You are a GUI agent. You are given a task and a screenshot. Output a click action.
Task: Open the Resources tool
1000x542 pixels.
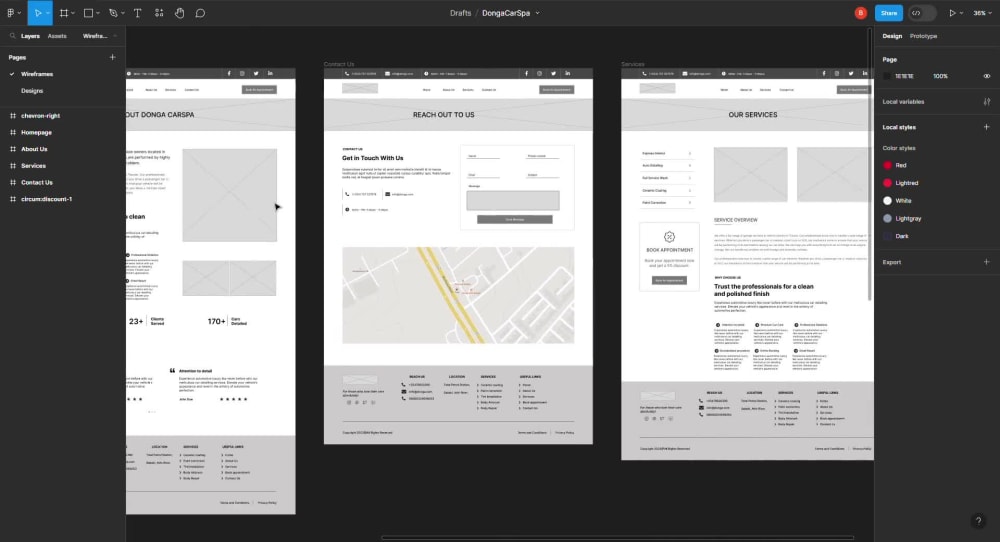tap(159, 13)
